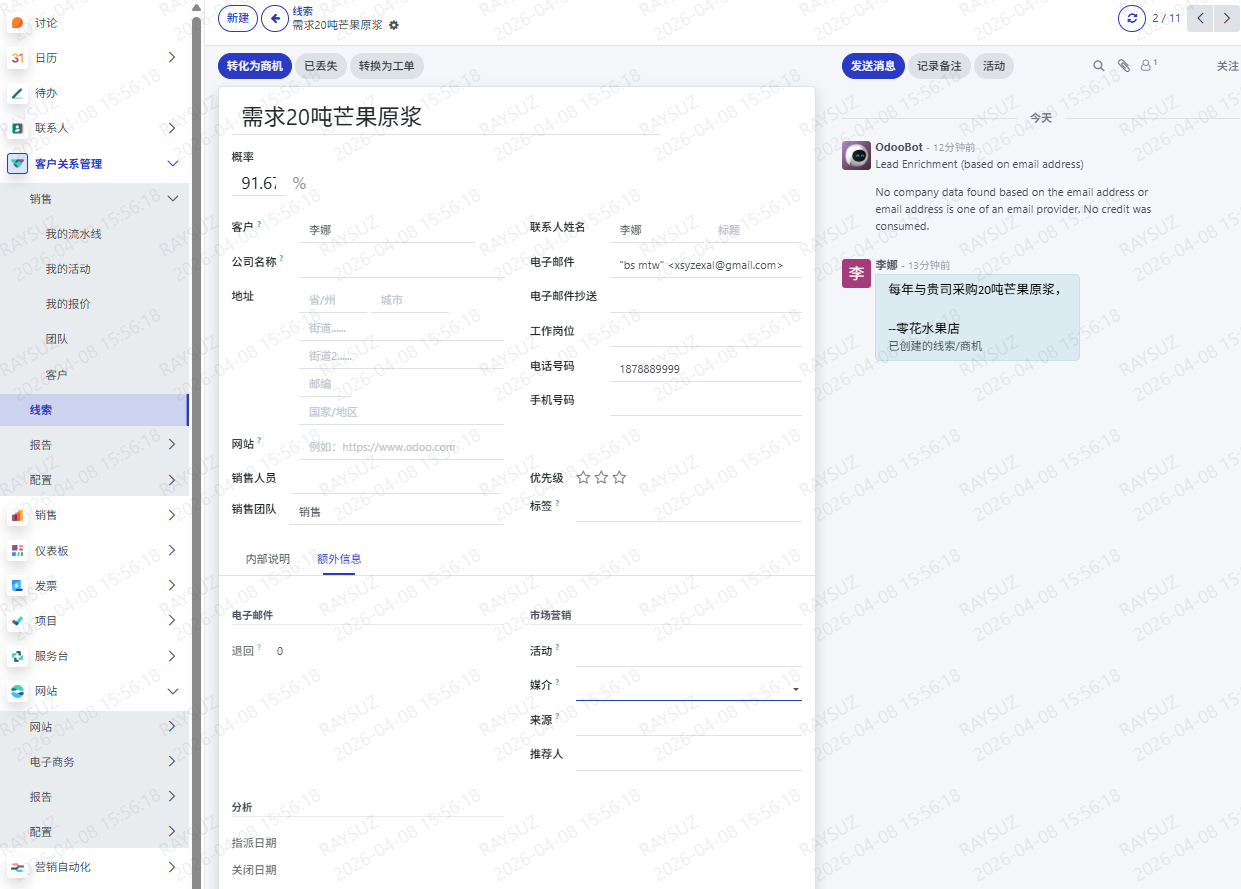Viewport: 1241px width, 889px height.
Task: Click the paperclip attachments icon
Action: tap(1123, 66)
